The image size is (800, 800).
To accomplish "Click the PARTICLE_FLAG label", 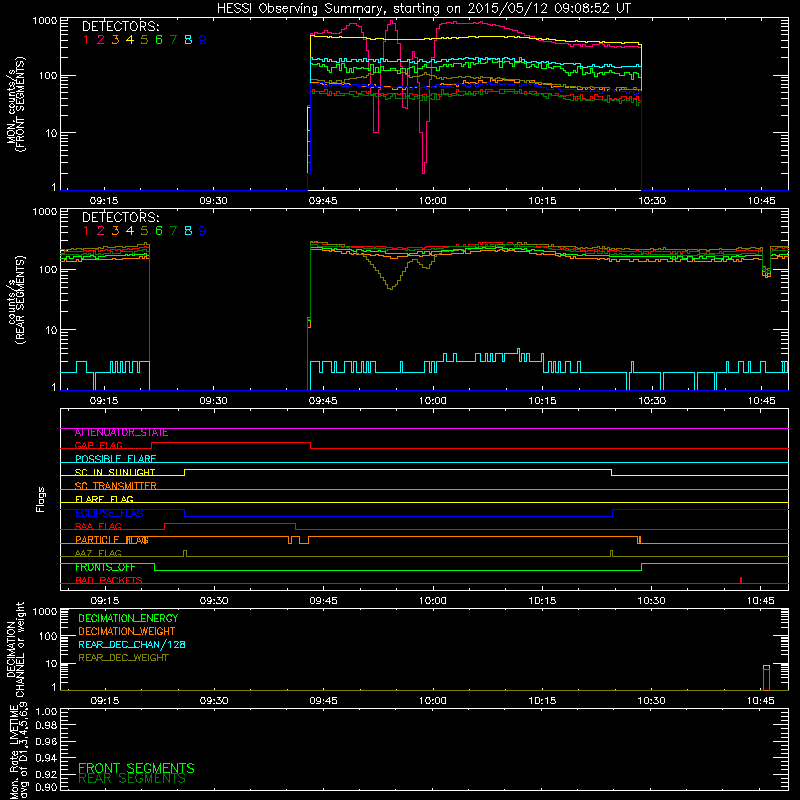I will click(x=112, y=540).
